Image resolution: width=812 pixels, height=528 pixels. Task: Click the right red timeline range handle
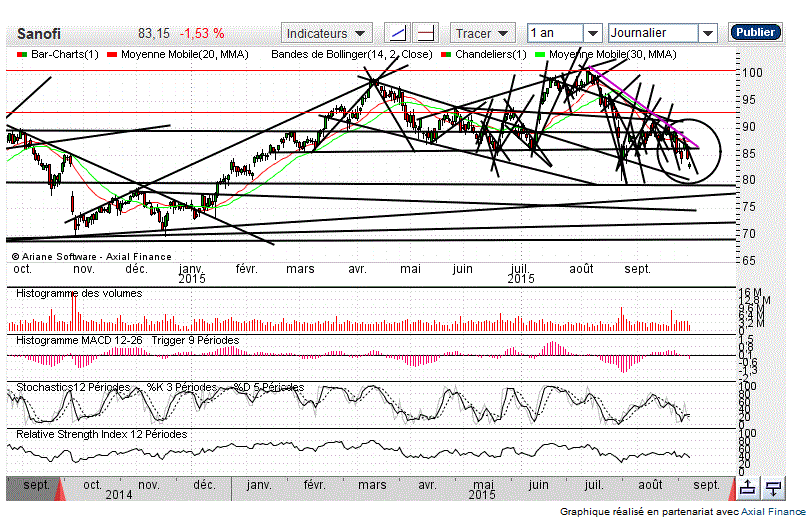(x=732, y=489)
